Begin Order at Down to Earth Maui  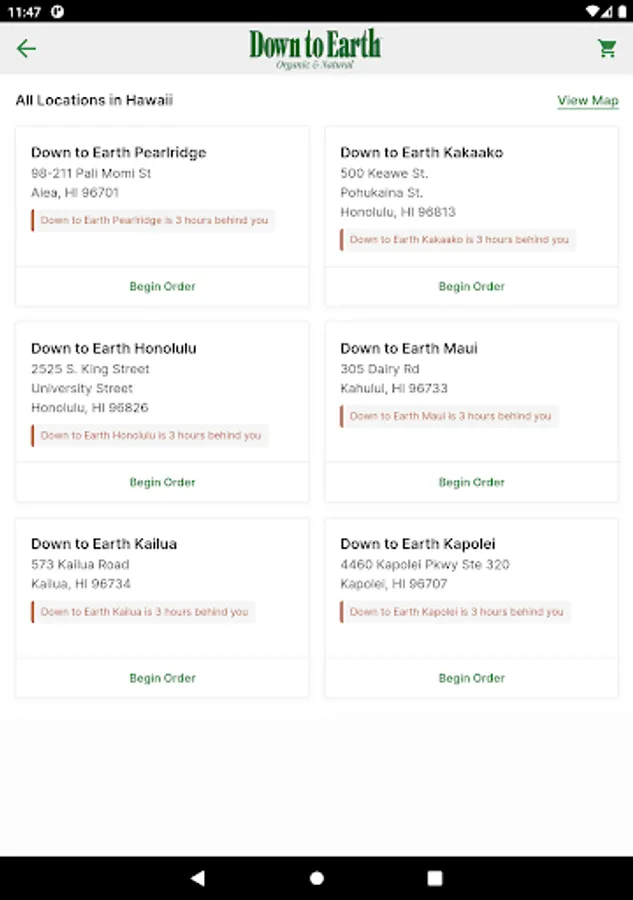(x=471, y=482)
